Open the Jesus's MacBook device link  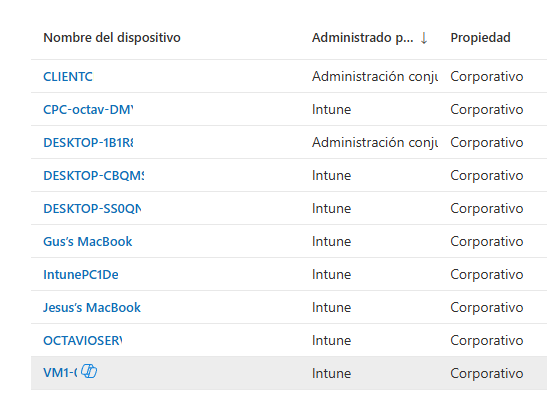coord(92,307)
